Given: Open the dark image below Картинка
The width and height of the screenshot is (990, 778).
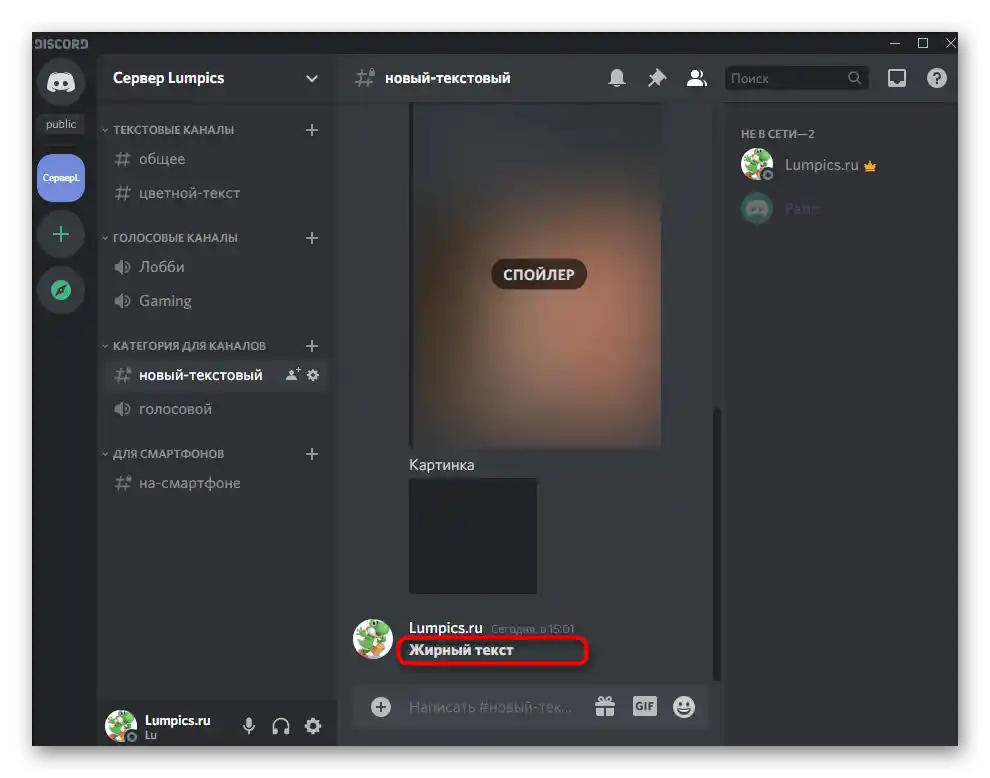Looking at the screenshot, I should [x=473, y=536].
